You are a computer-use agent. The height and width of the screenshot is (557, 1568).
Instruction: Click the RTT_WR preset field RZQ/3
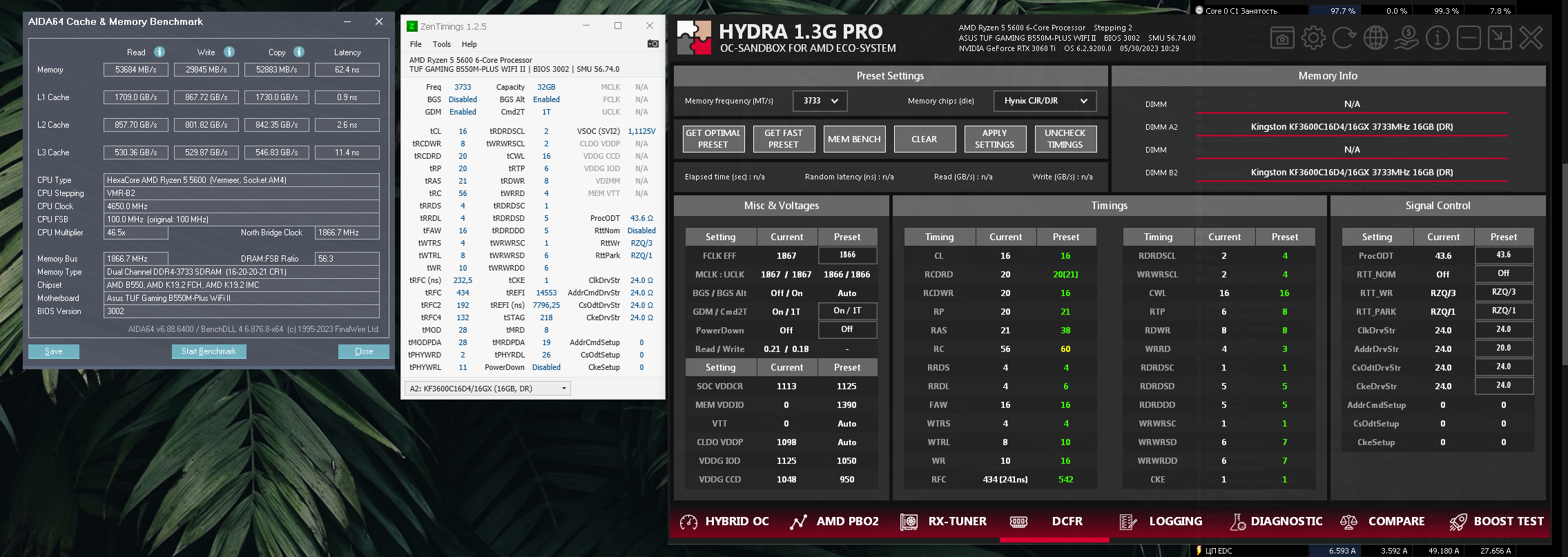pyautogui.click(x=1504, y=293)
